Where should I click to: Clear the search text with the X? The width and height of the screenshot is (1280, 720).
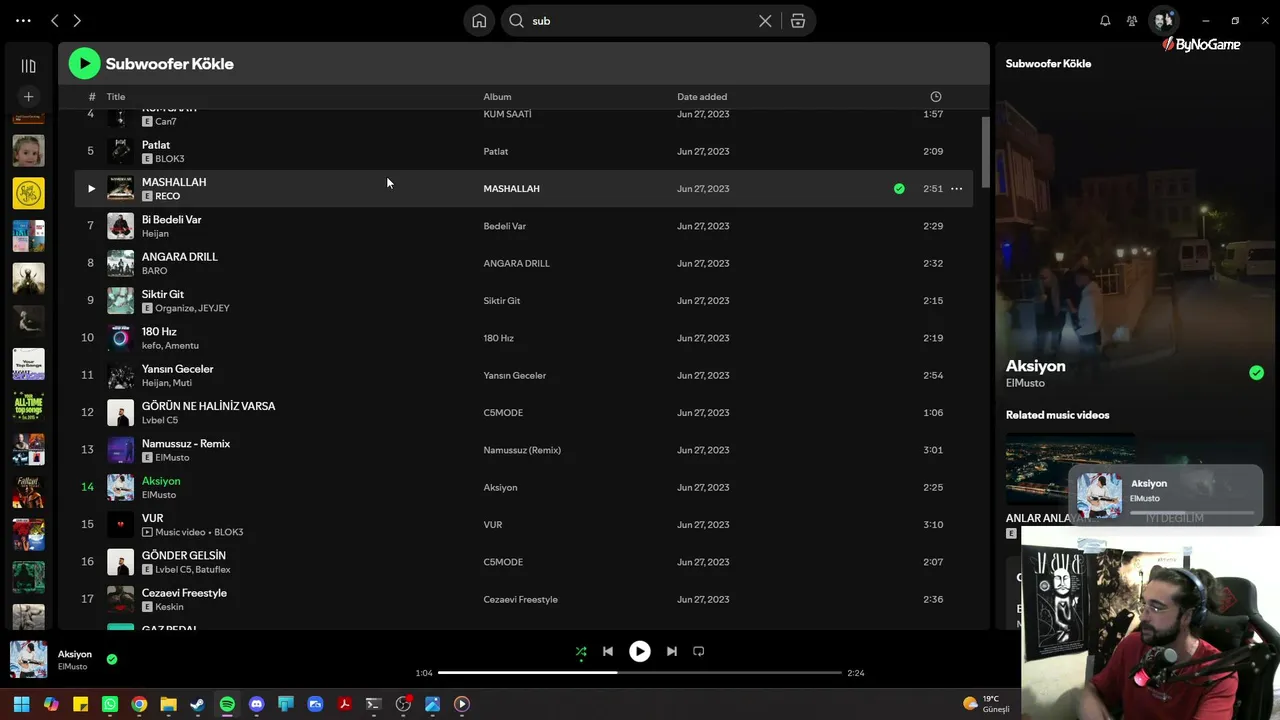point(765,20)
